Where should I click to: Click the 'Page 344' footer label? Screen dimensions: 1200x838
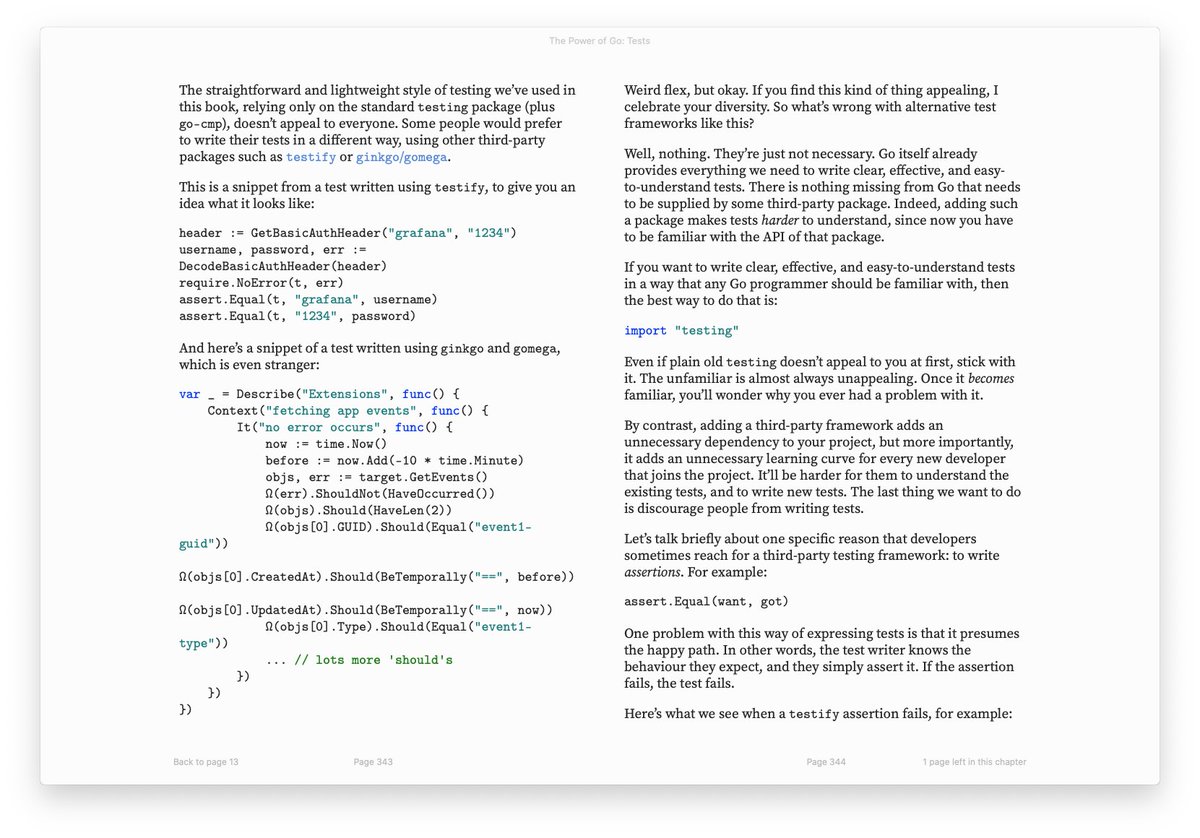[826, 762]
